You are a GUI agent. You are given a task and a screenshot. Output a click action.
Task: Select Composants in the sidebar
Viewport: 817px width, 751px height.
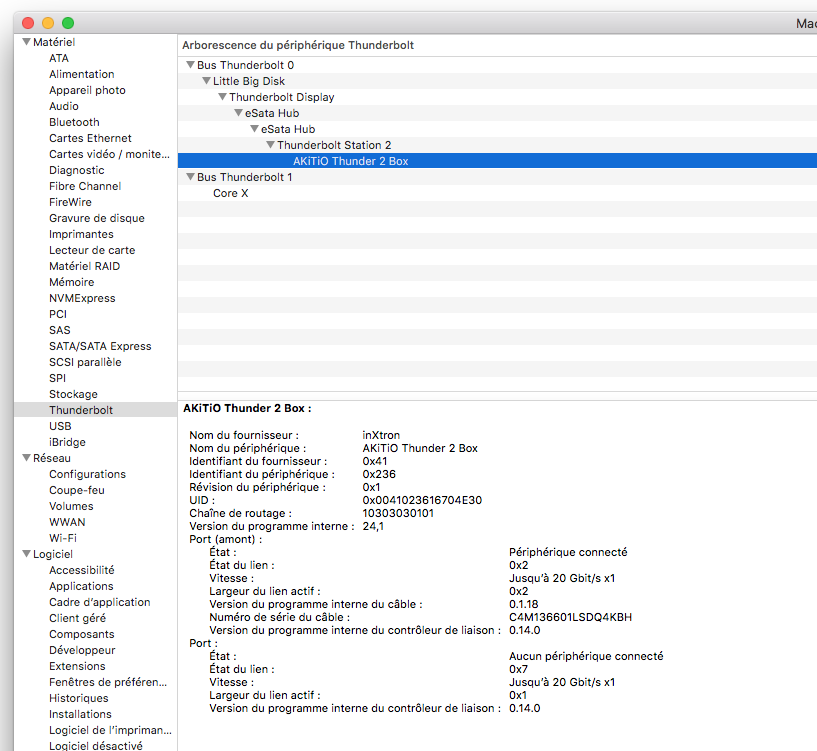(x=82, y=634)
